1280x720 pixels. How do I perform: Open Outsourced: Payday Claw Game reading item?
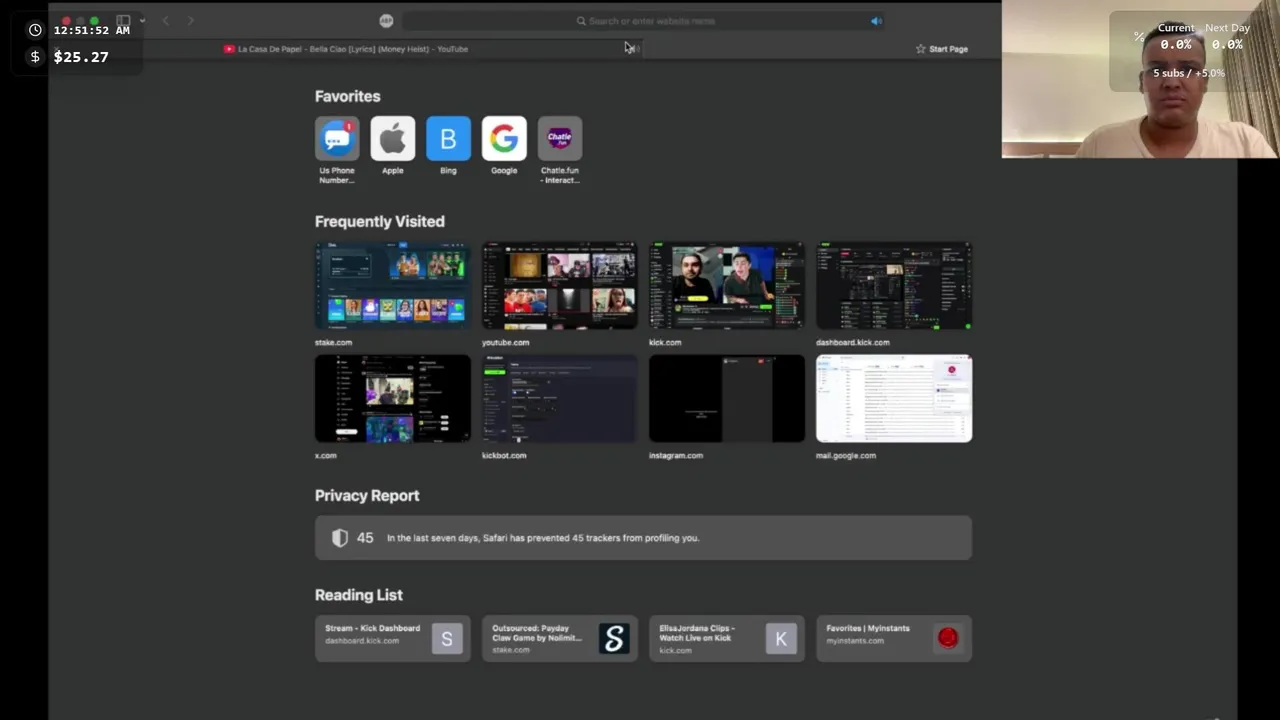pyautogui.click(x=559, y=638)
